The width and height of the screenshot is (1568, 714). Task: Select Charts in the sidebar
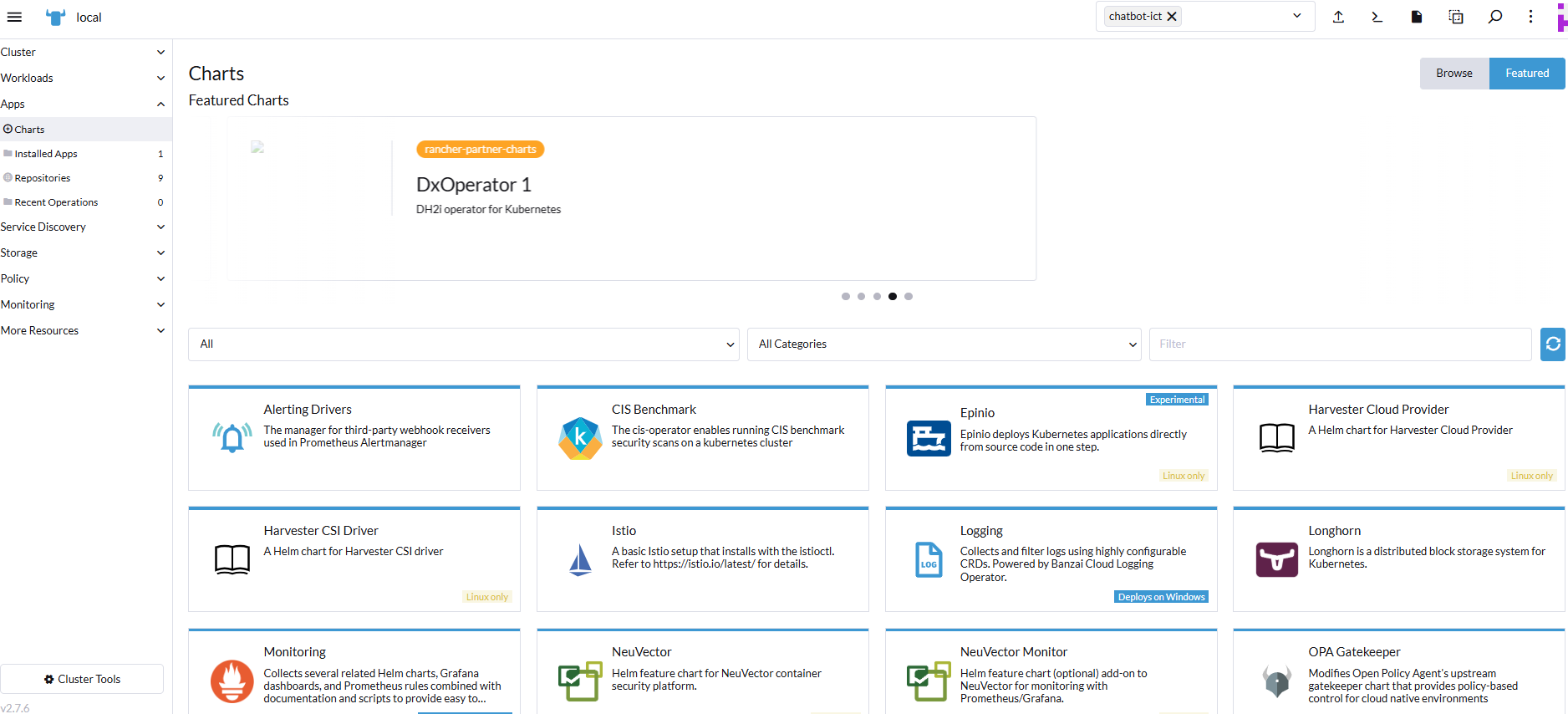[86, 130]
